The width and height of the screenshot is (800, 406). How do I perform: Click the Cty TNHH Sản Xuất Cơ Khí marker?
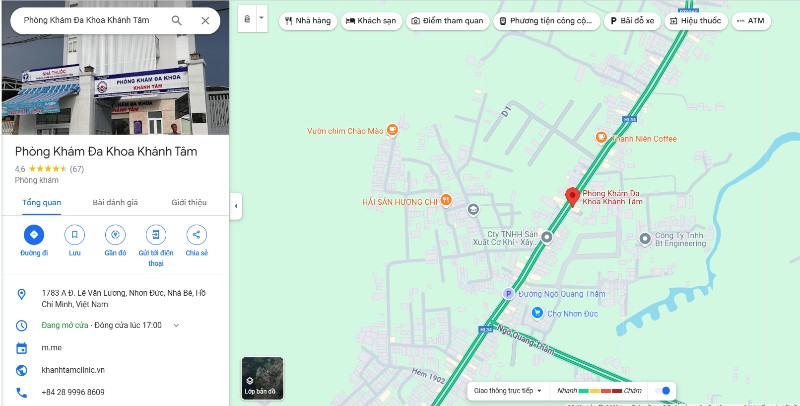(546, 237)
